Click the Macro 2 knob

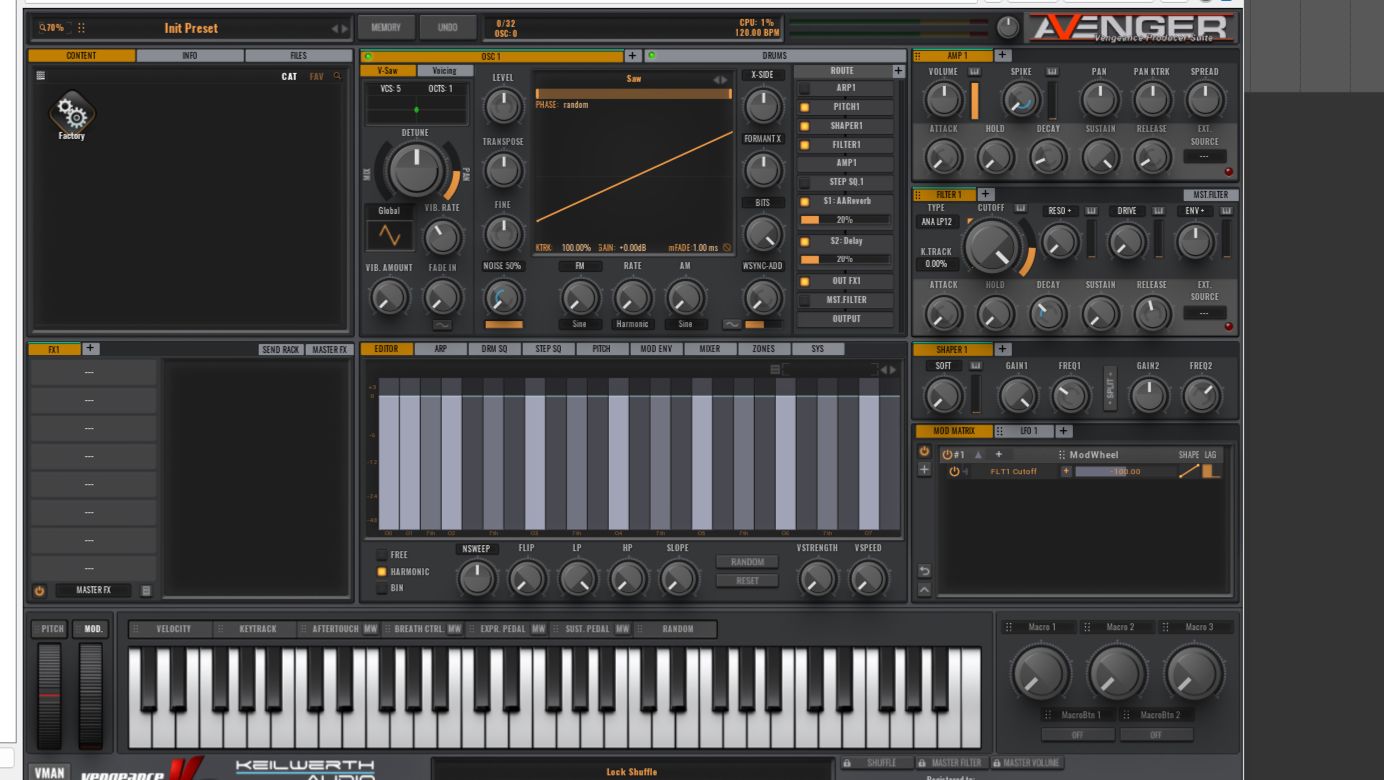pos(1117,673)
